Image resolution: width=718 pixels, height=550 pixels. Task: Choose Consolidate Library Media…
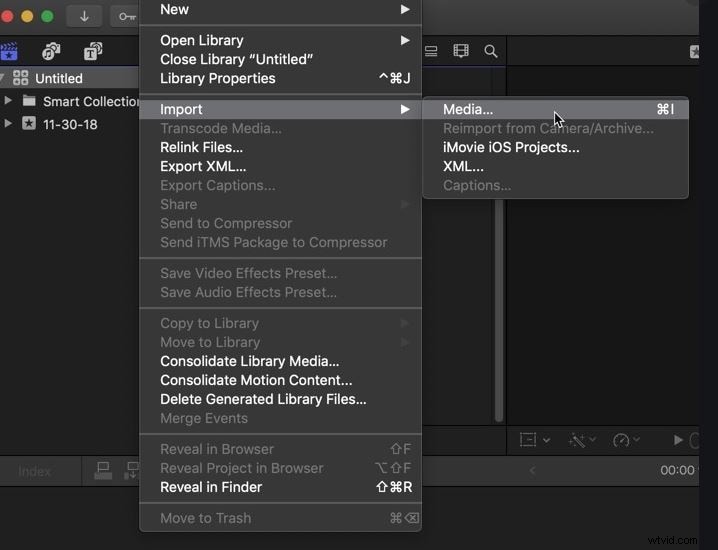click(x=280, y=361)
